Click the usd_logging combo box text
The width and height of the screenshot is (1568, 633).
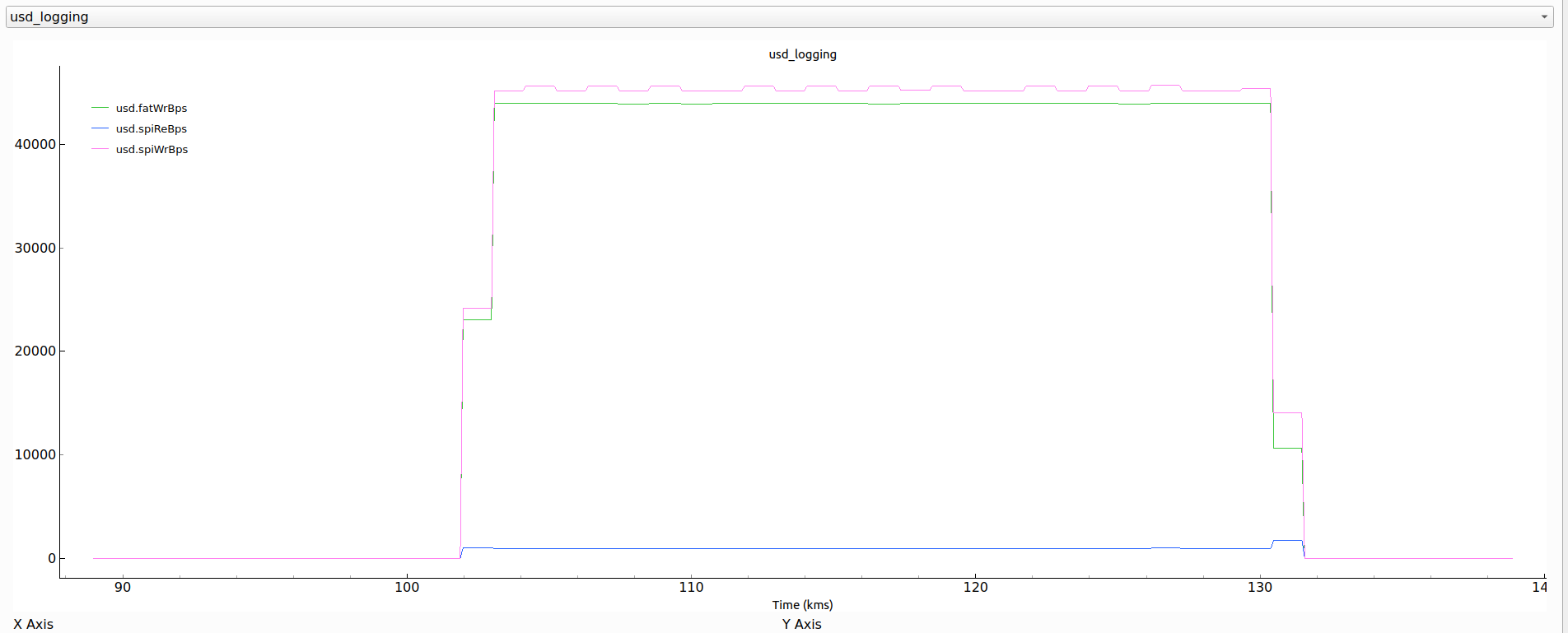coord(49,17)
